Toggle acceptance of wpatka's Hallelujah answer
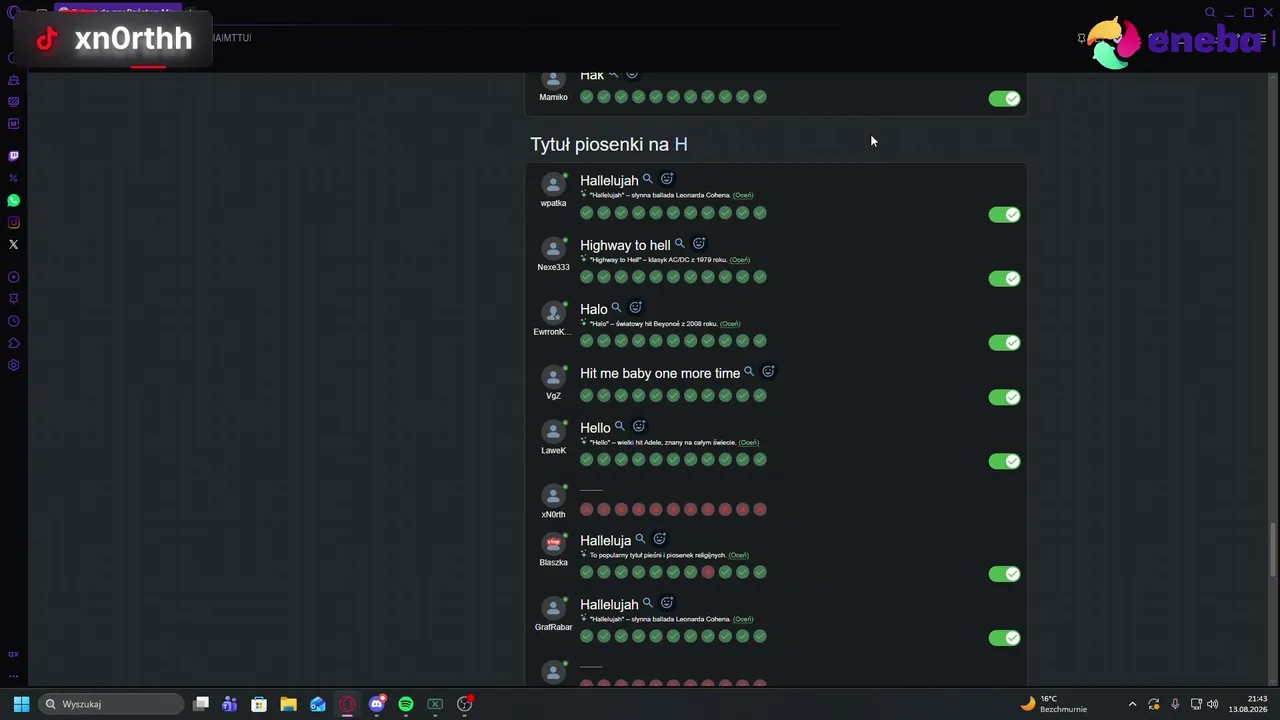Image resolution: width=1280 pixels, height=720 pixels. pyautogui.click(x=1005, y=214)
